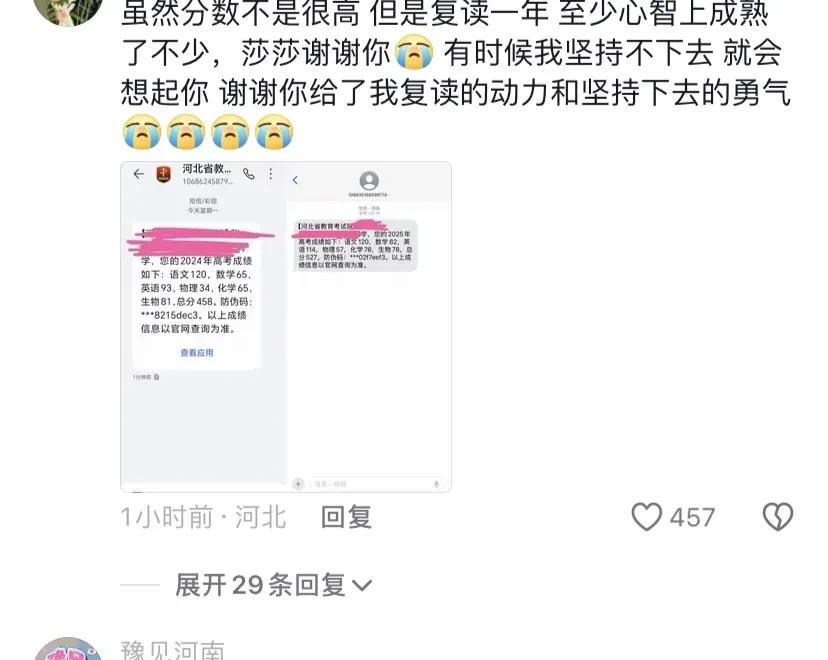Open 豫见河南 user profile name
Viewport: 828px width, 660px height.
click(173, 650)
